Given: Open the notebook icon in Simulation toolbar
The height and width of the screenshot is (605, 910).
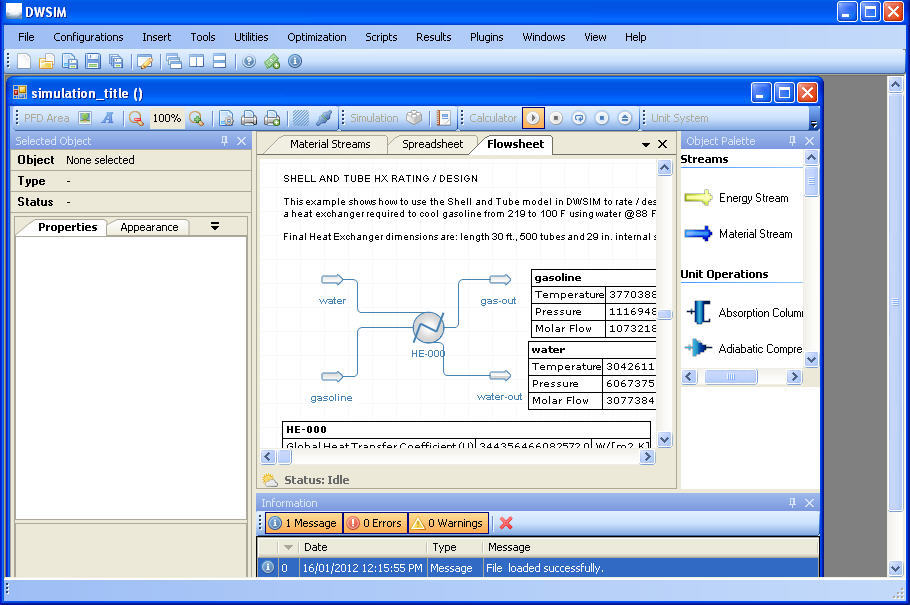Looking at the screenshot, I should [443, 118].
